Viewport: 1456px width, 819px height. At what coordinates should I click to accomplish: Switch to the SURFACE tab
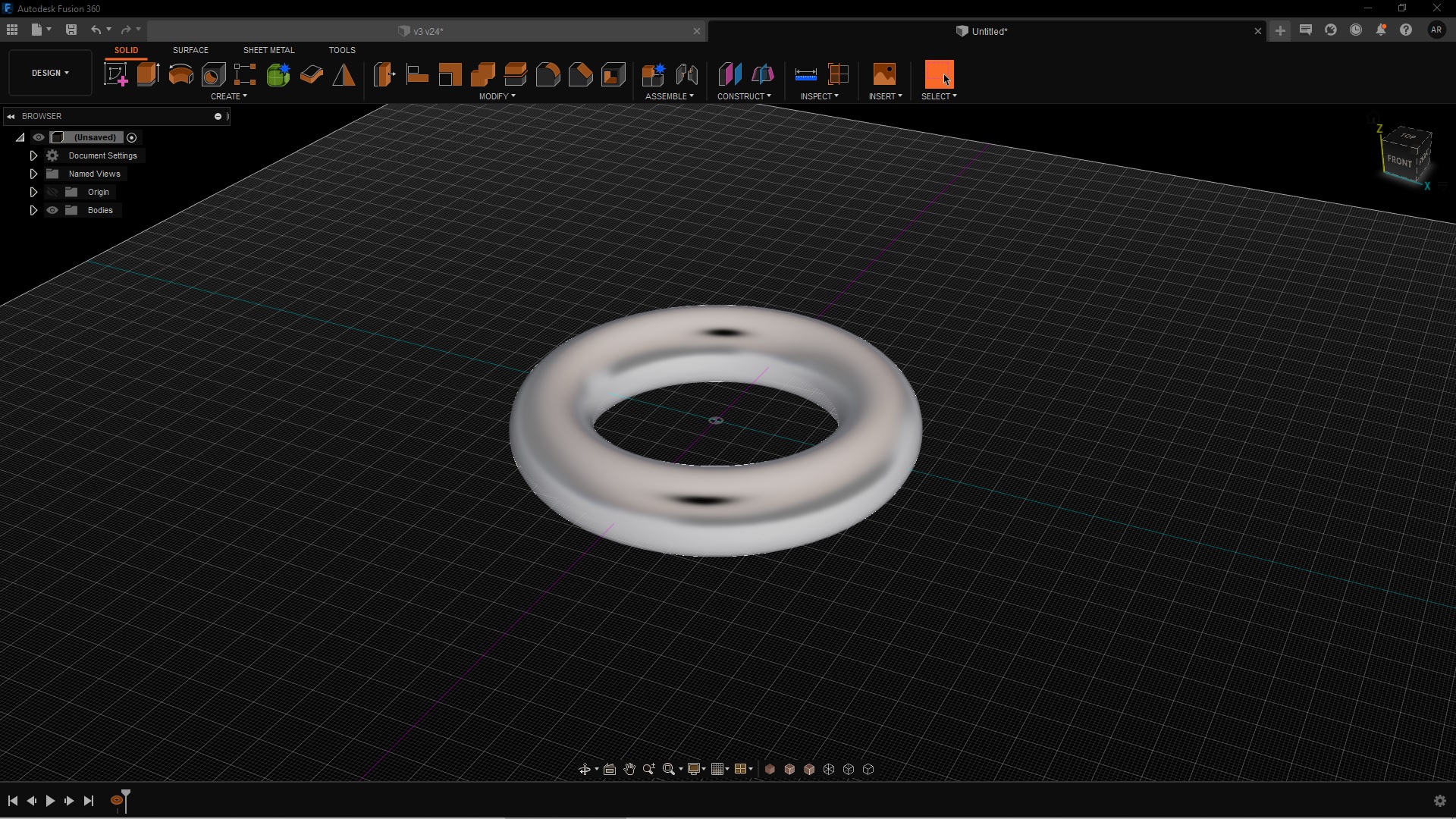point(190,50)
